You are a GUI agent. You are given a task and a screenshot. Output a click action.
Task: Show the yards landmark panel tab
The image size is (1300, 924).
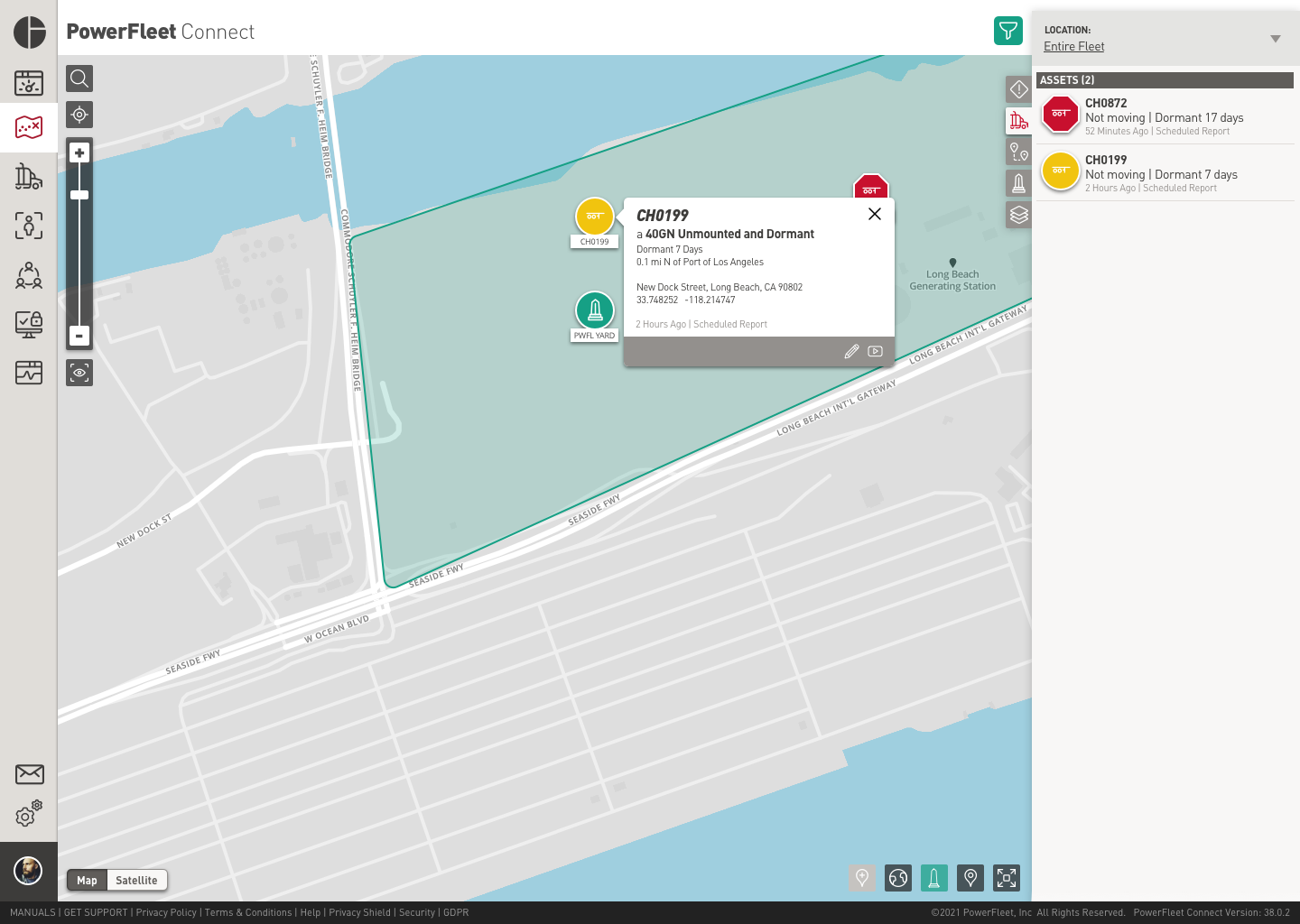[1018, 183]
